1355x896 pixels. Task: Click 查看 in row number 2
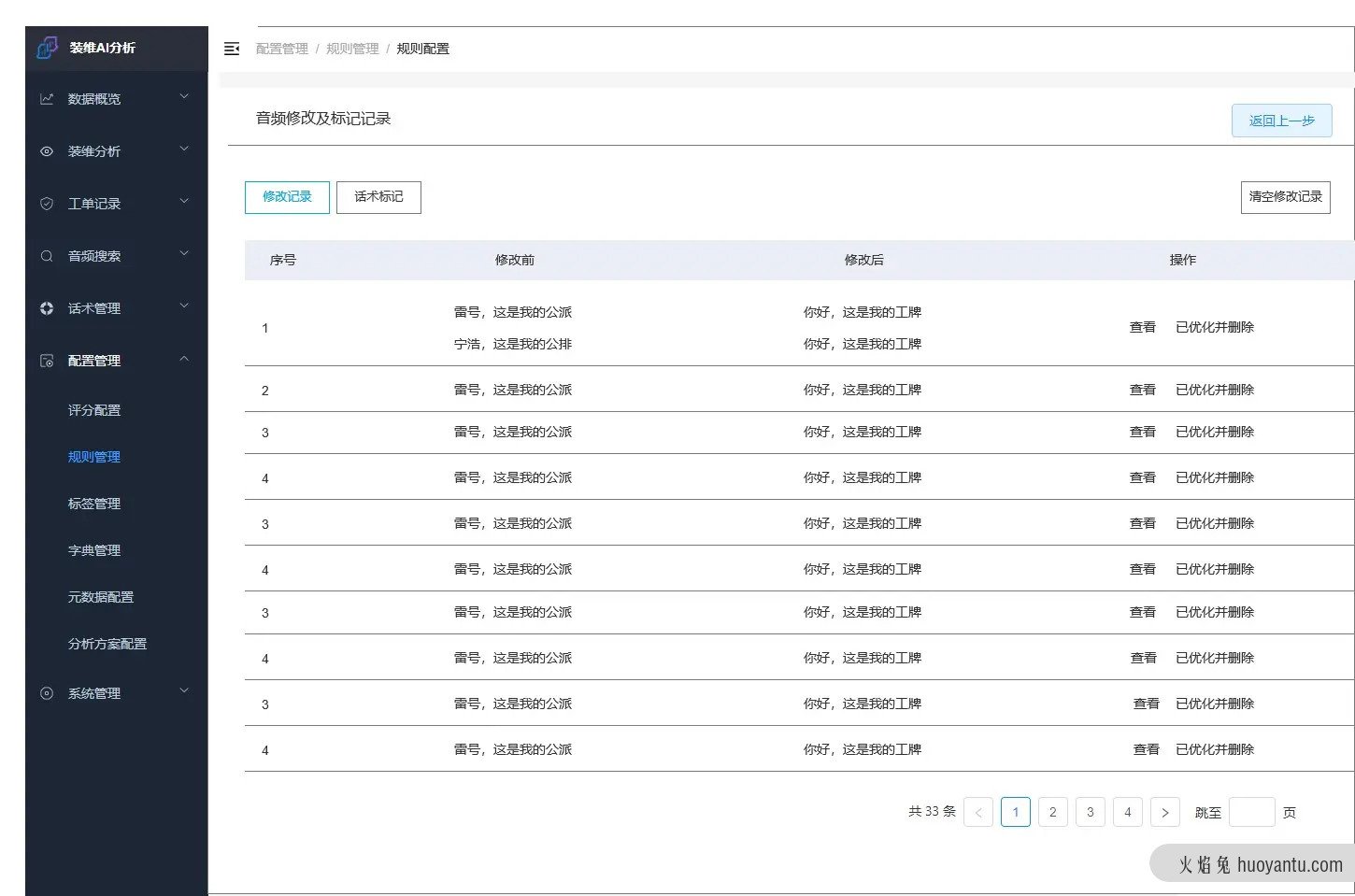coord(1143,390)
